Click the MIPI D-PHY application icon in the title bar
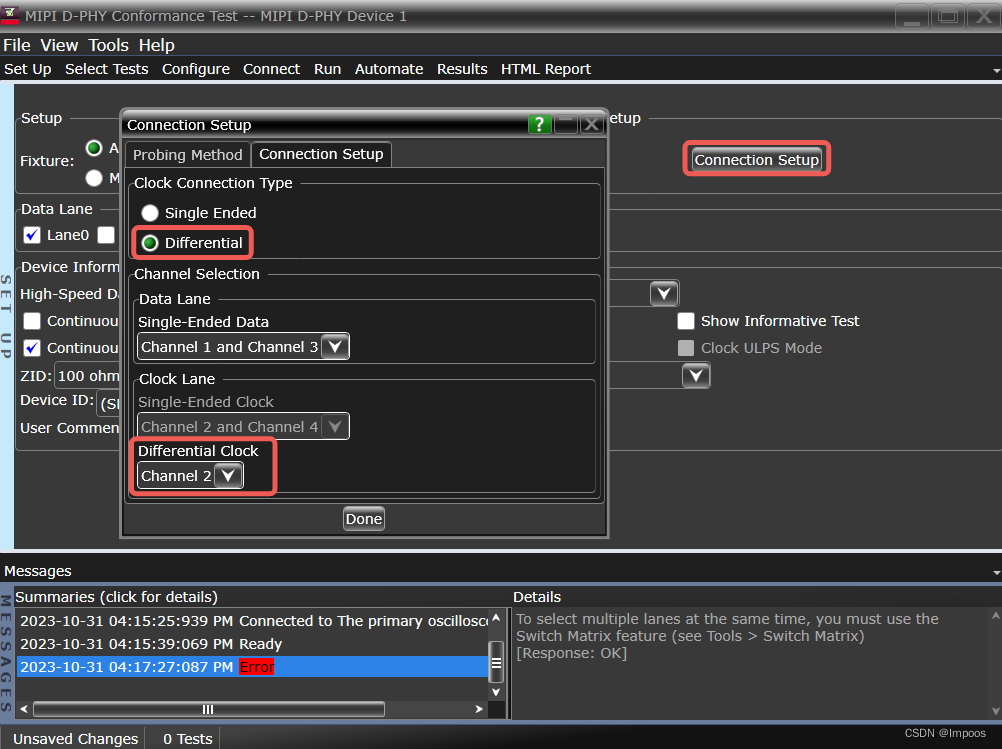This screenshot has height=749, width=1002. [x=11, y=15]
